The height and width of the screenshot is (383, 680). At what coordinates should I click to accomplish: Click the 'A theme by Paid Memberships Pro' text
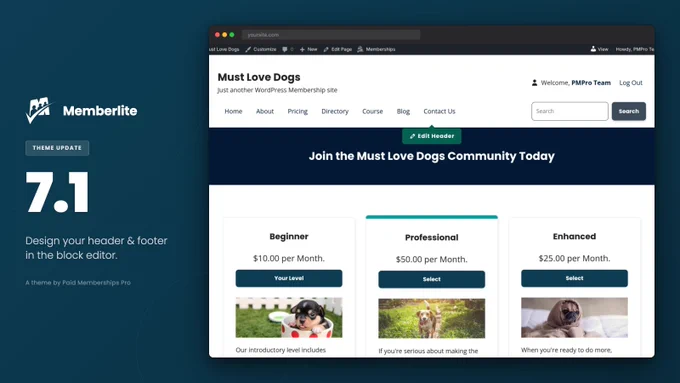(x=78, y=283)
